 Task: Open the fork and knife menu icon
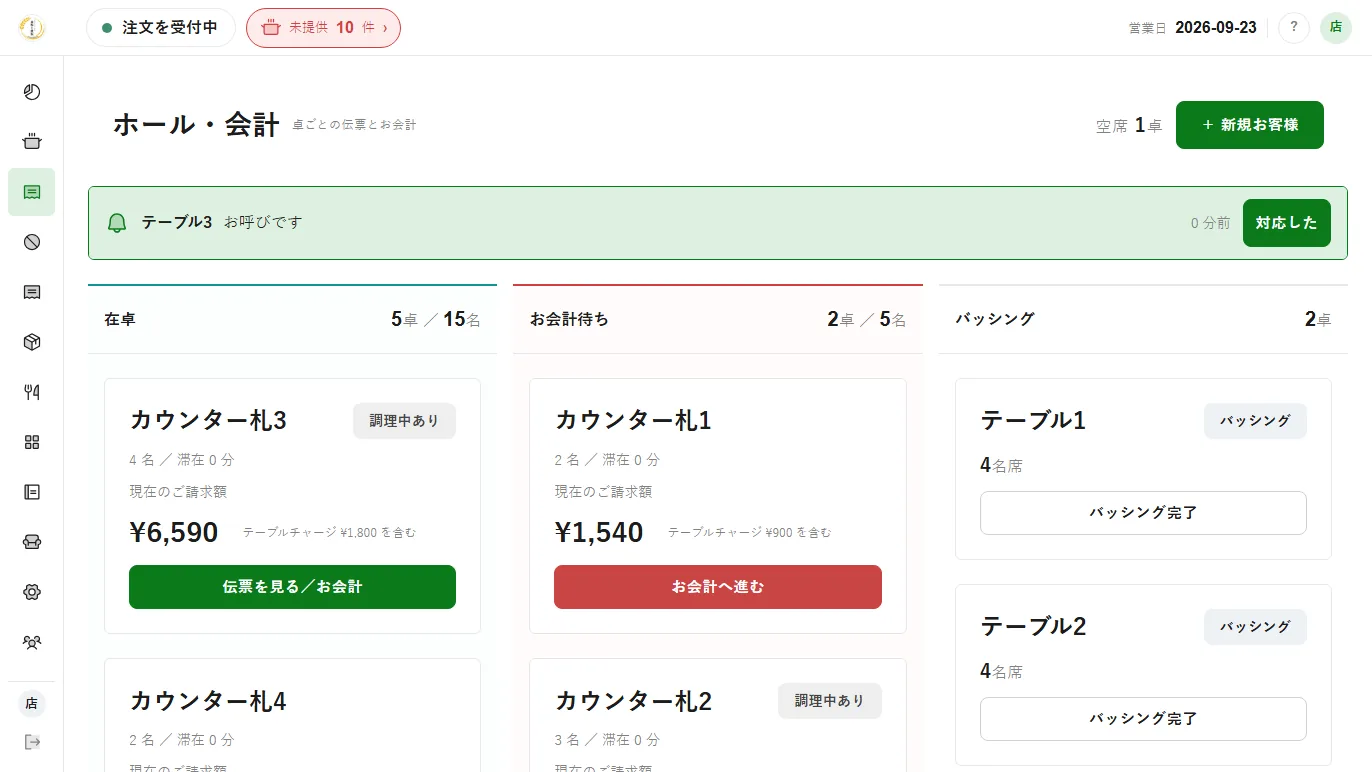(x=32, y=392)
